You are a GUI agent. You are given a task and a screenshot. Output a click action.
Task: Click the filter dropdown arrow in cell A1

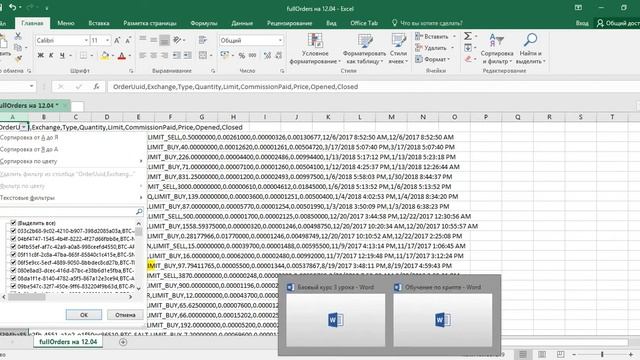pos(24,127)
